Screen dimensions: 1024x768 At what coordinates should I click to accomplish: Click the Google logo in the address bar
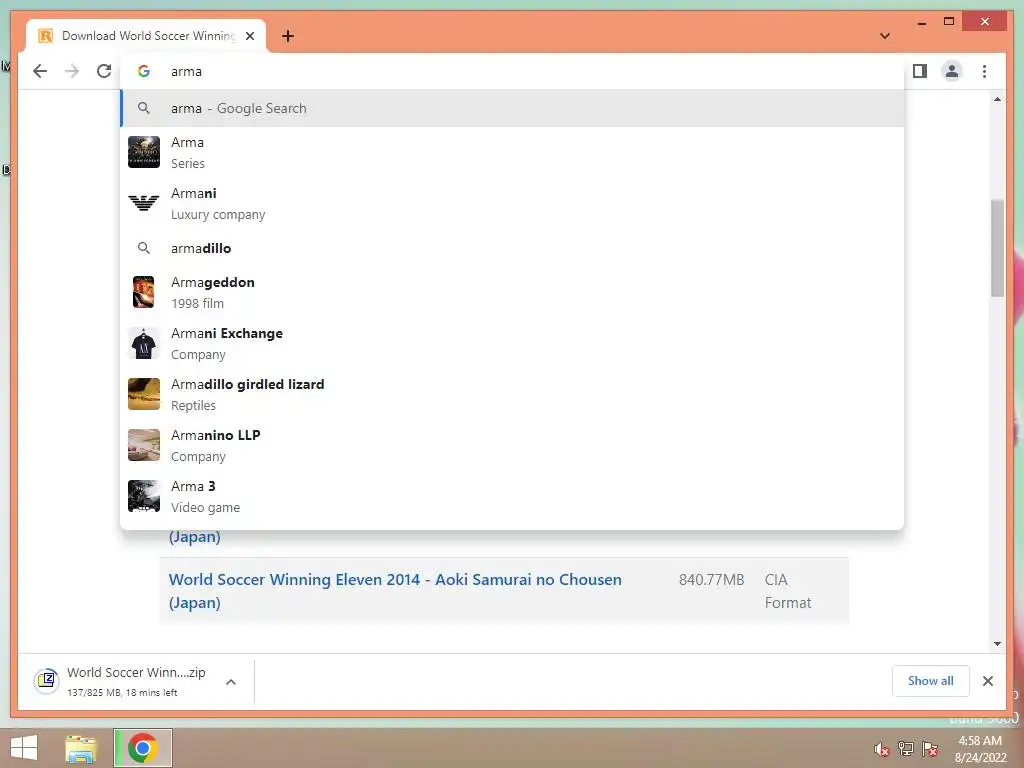click(144, 71)
